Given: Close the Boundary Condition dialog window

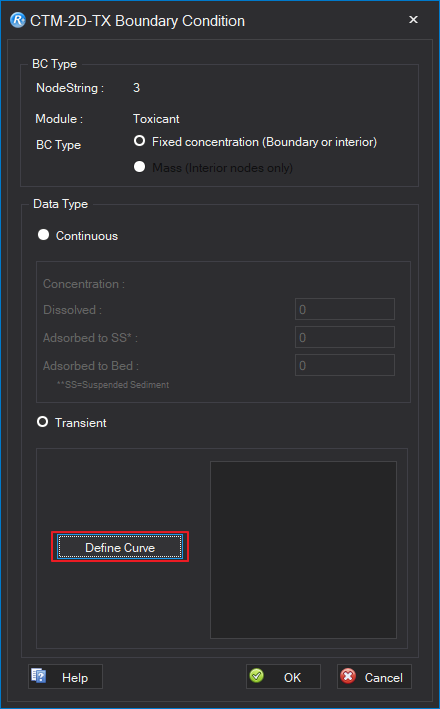Looking at the screenshot, I should pos(413,19).
